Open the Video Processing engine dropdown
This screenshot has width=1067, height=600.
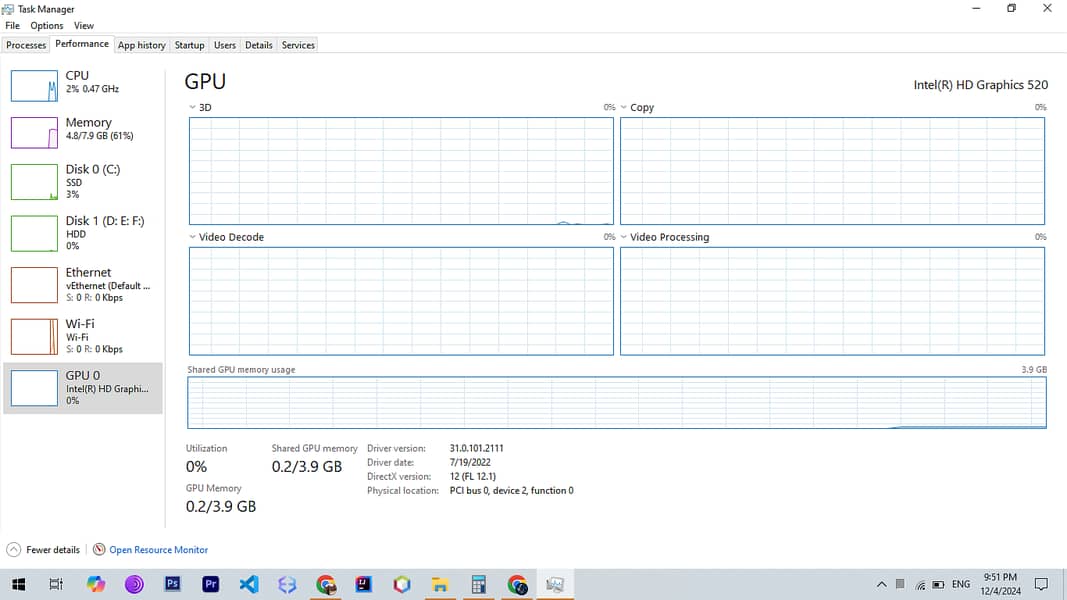pos(624,237)
